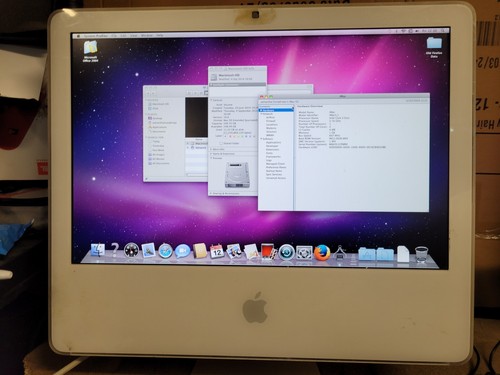500x375 pixels.
Task: Expand Sharing & Permissions in Info window
Action: (211, 193)
